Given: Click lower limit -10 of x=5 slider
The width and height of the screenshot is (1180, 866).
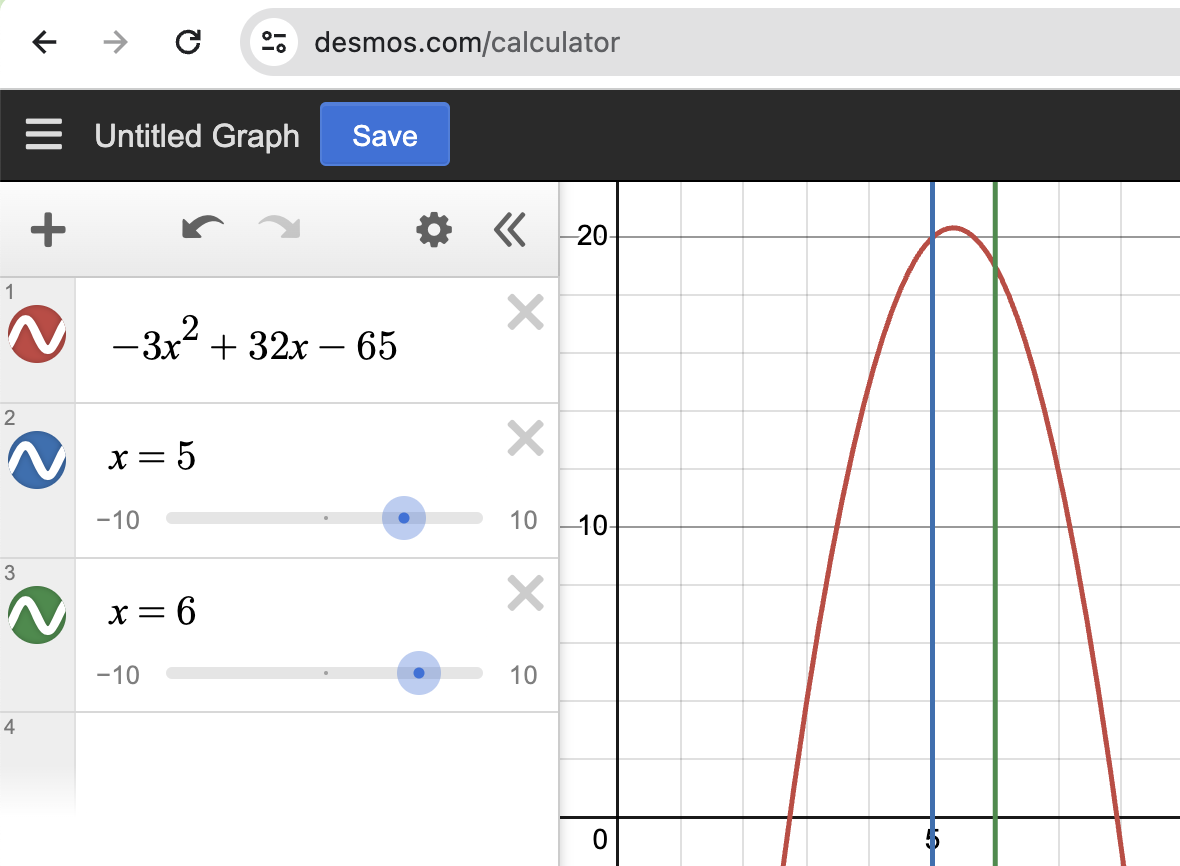Looking at the screenshot, I should tap(118, 520).
